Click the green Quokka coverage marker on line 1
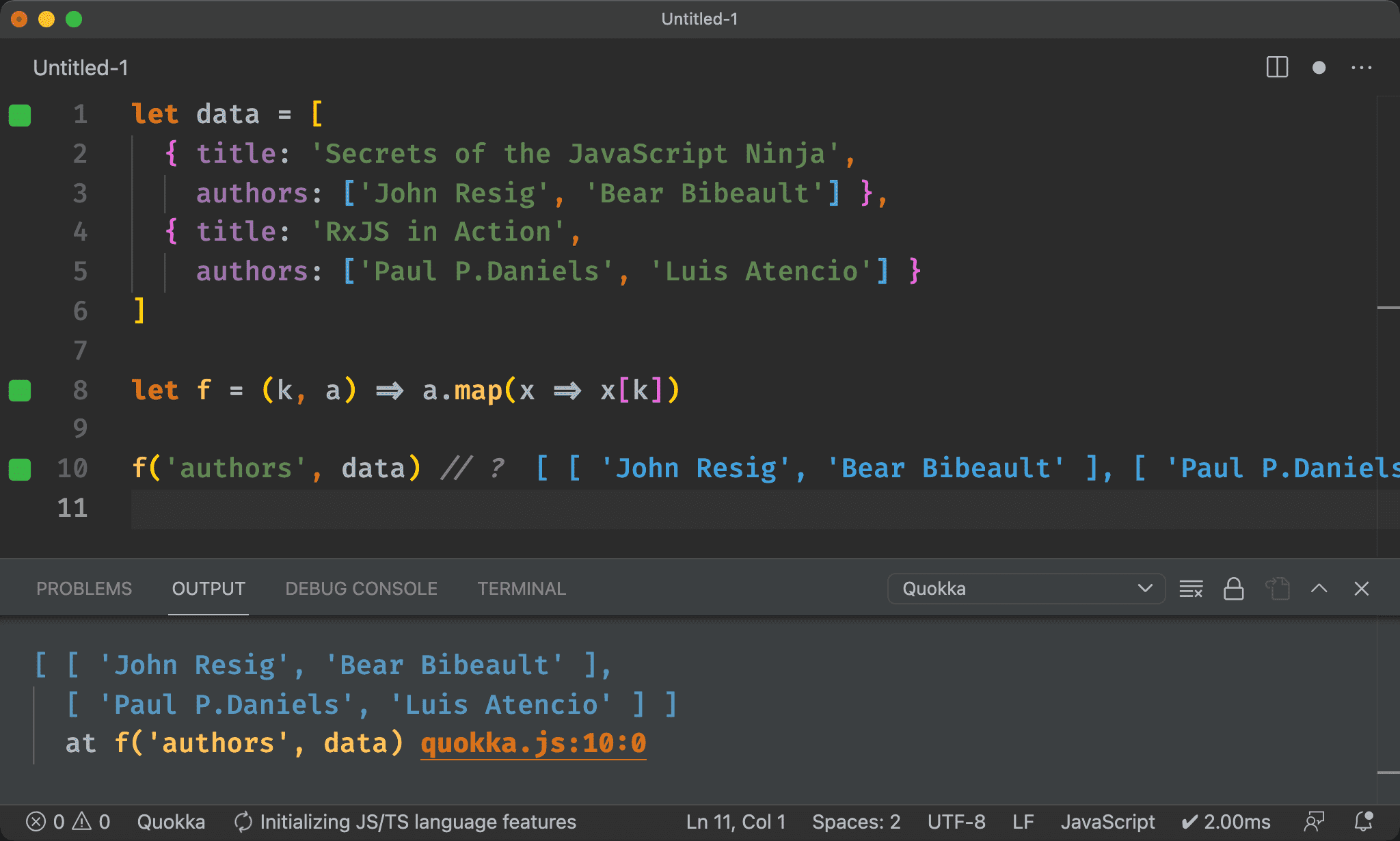Image resolution: width=1400 pixels, height=841 pixels. pos(20,115)
